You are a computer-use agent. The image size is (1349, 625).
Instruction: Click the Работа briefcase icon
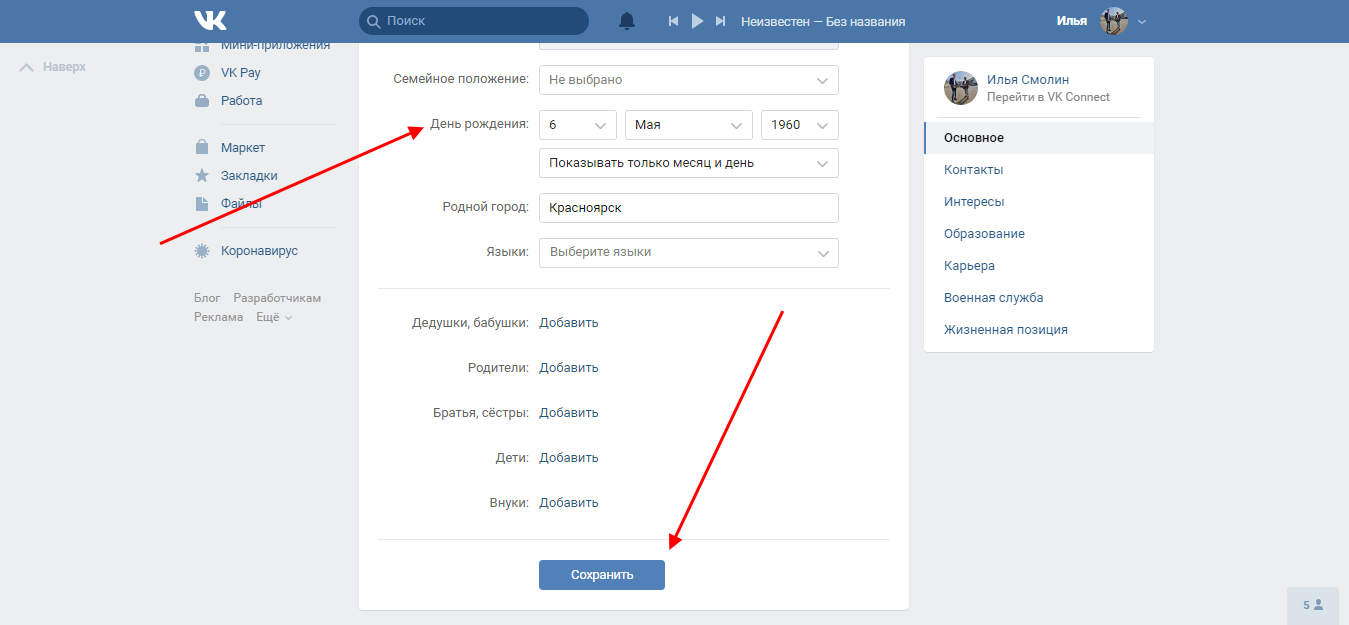(202, 101)
